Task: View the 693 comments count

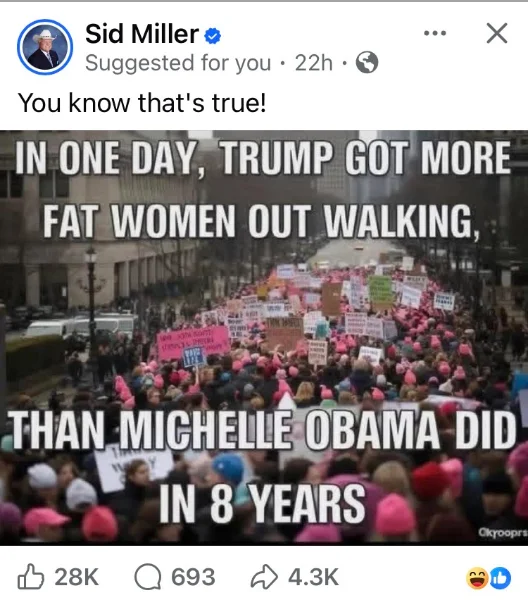Action: pos(193,577)
